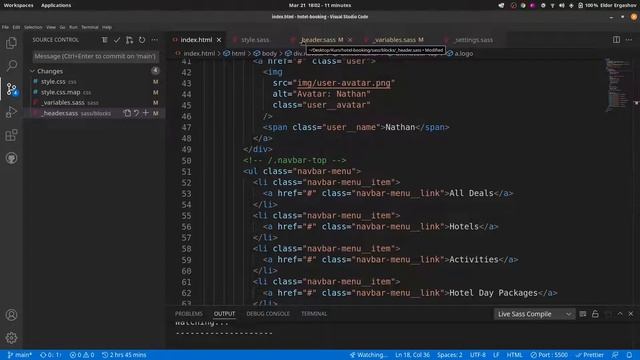This screenshot has width=640, height=360.
Task: Split the editor to the right
Action: point(616,40)
